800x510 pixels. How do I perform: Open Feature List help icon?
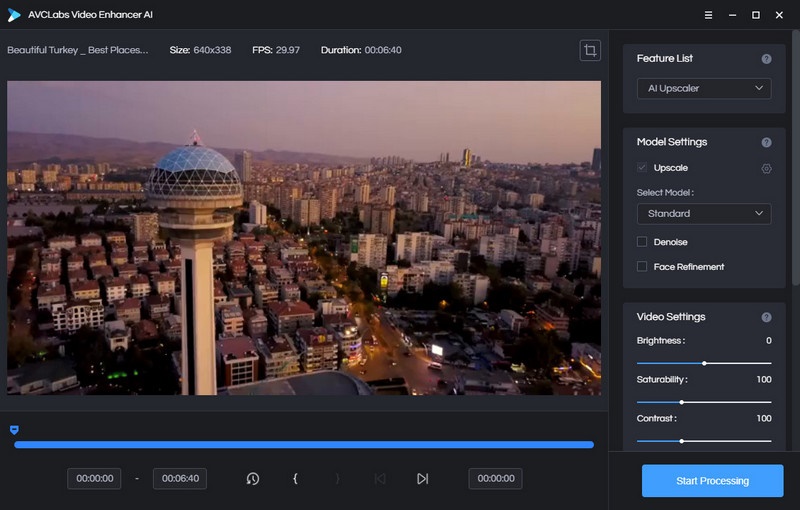pyautogui.click(x=766, y=59)
